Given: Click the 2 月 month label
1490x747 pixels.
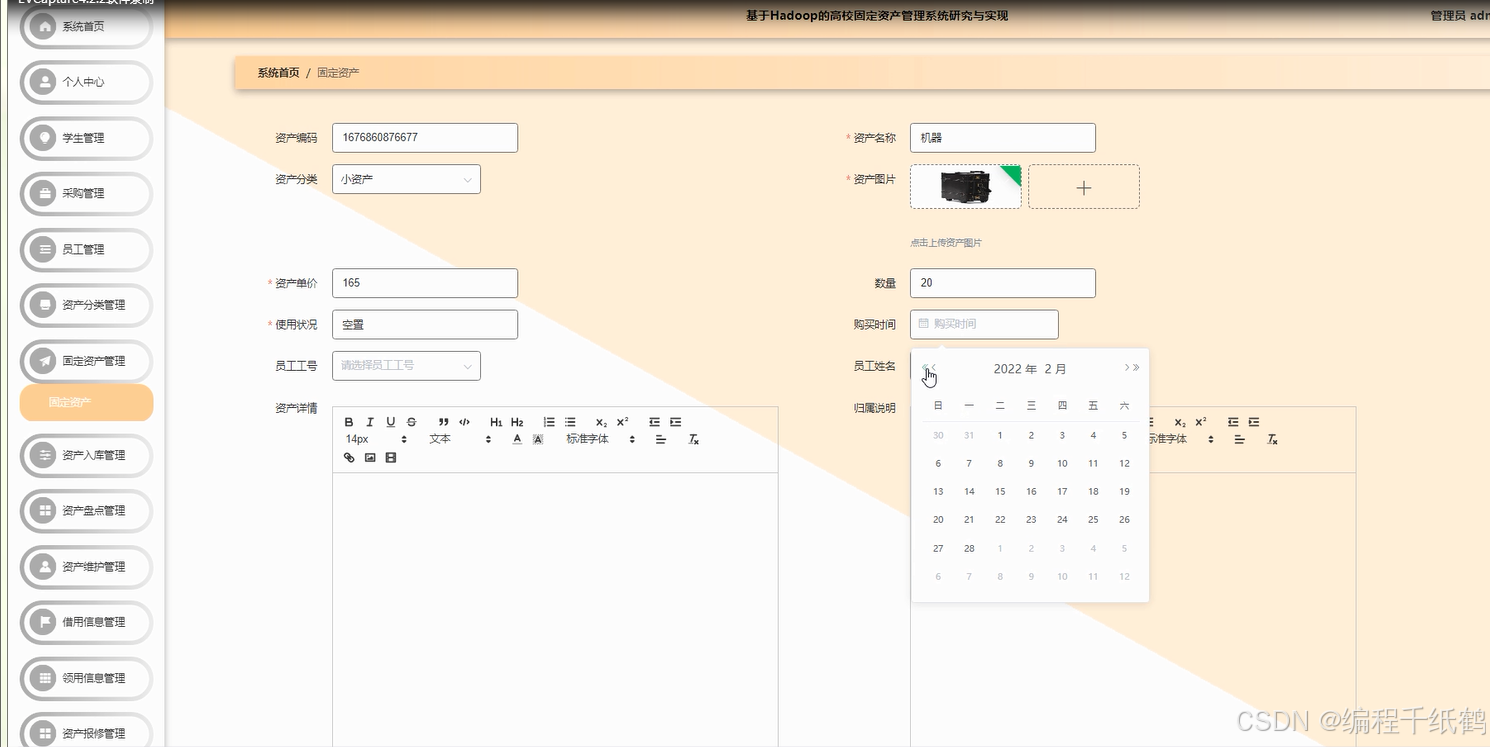Looking at the screenshot, I should pos(1055,369).
